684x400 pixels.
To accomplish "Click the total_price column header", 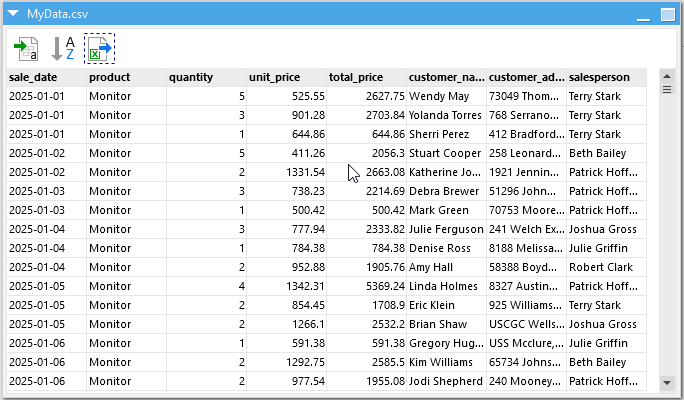I will click(x=366, y=77).
